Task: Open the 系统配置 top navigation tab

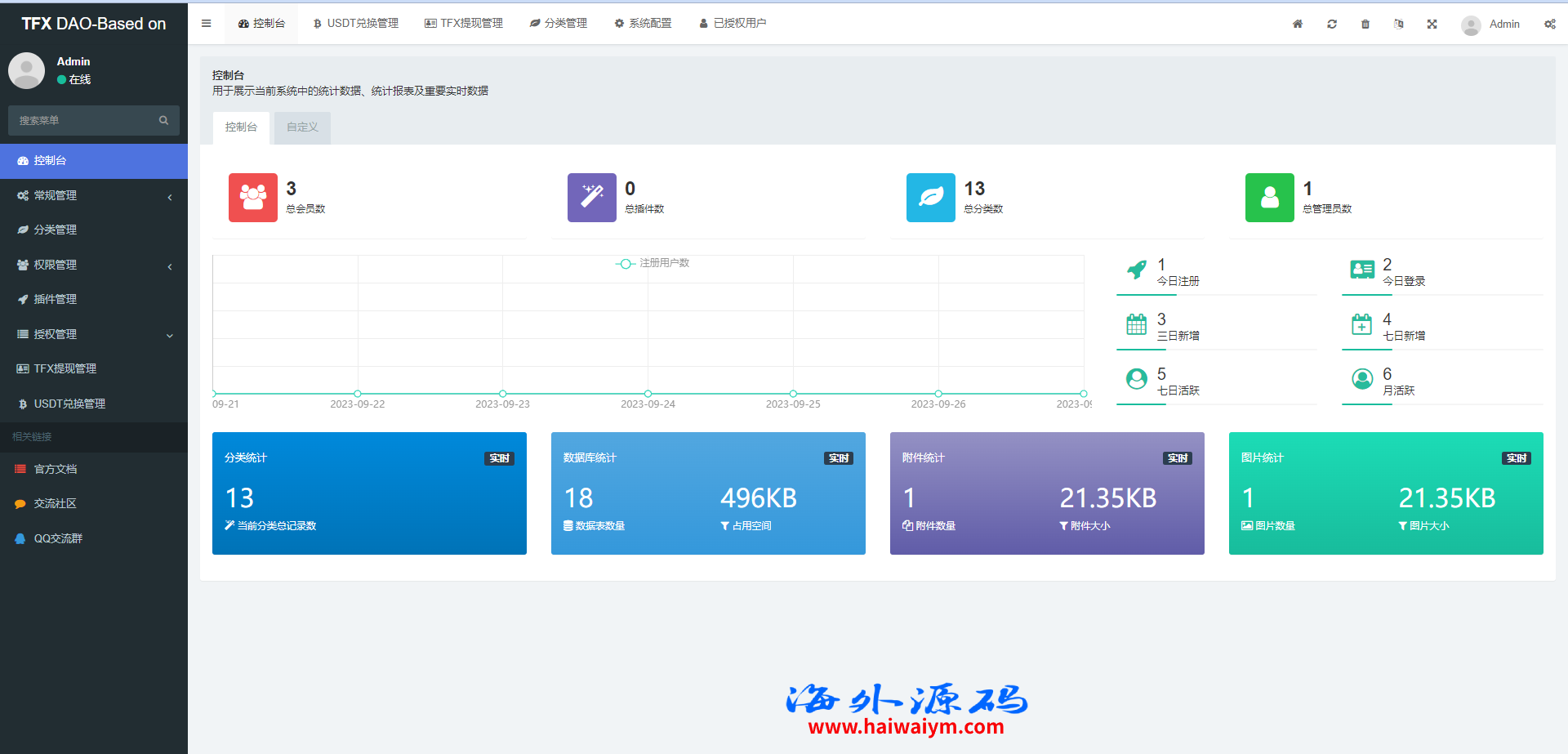Action: (x=643, y=24)
